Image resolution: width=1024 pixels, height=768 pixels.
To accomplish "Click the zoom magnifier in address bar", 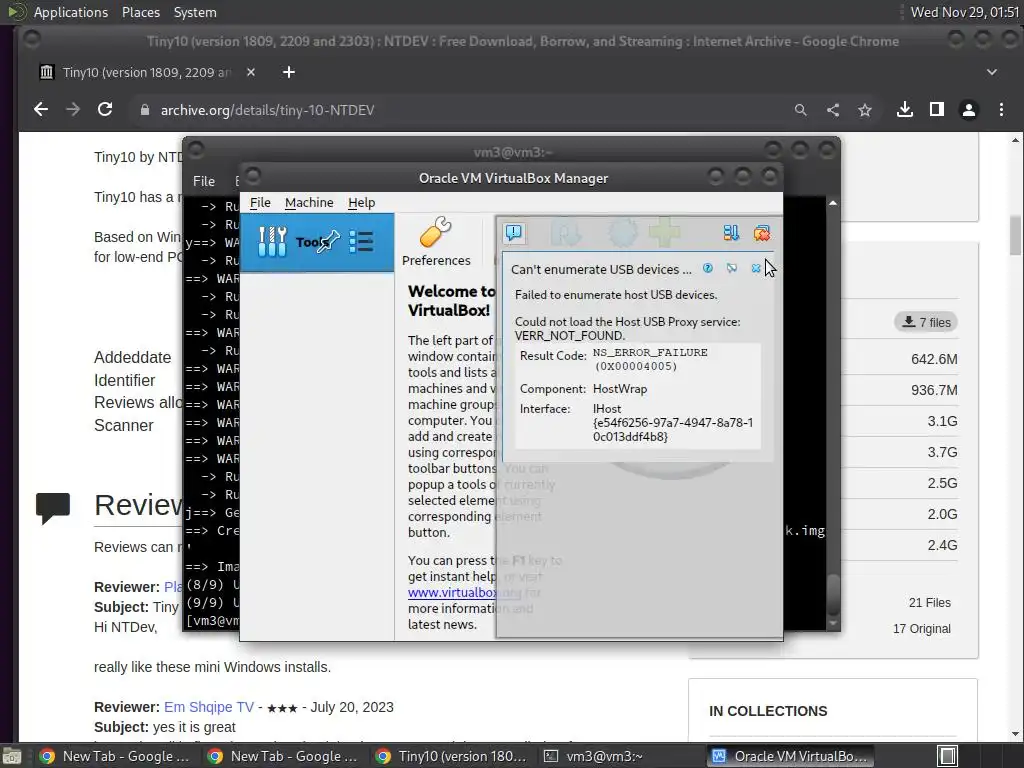I will [801, 110].
